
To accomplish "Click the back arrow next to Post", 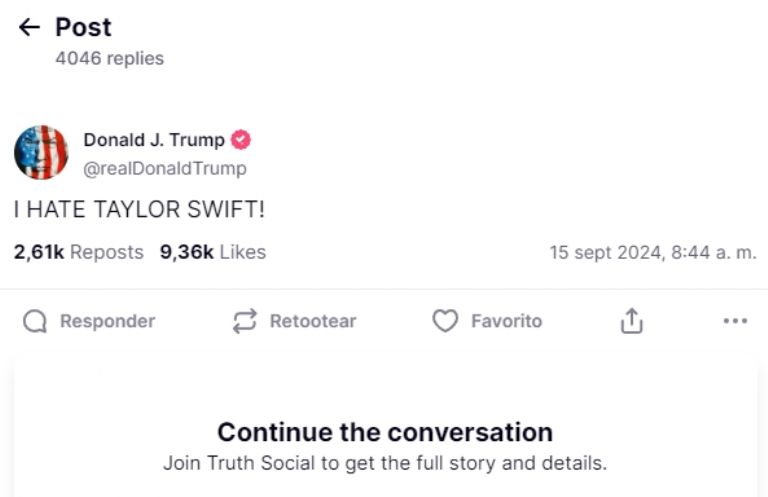I will [x=30, y=27].
